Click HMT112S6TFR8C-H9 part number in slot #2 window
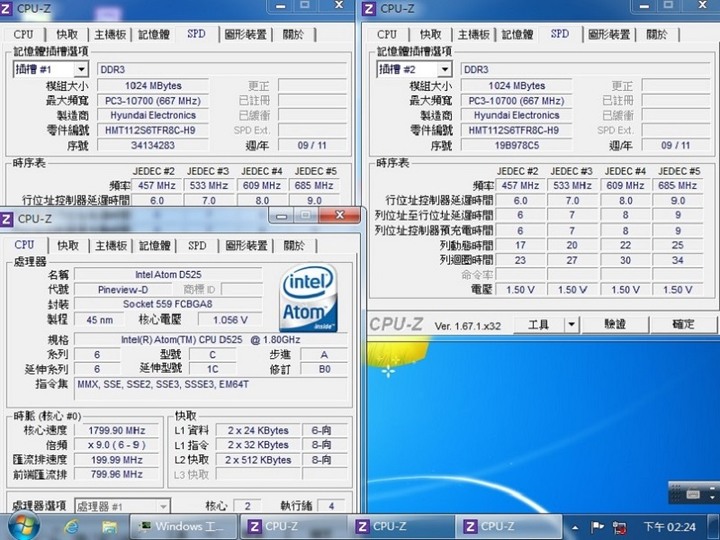Screen dimensions: 720x540 [517, 130]
